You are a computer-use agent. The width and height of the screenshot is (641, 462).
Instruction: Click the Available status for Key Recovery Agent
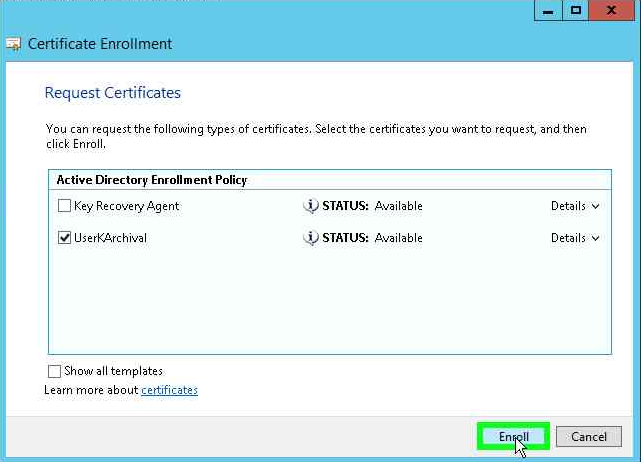[398, 206]
